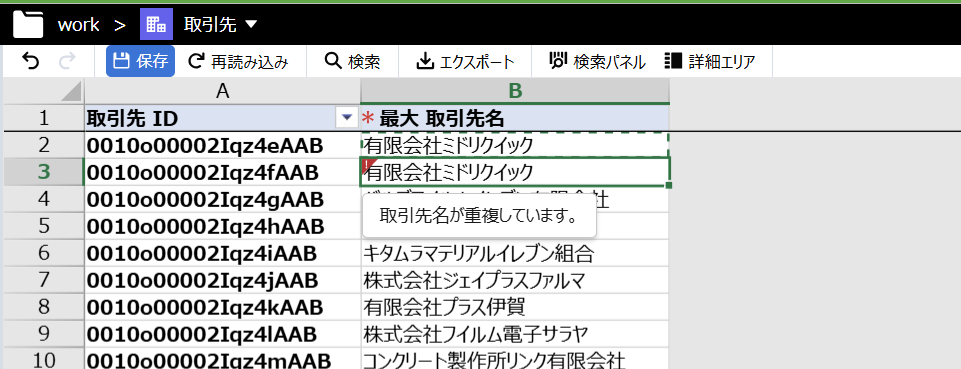
Task: Select row 4 header
Action: [44, 199]
